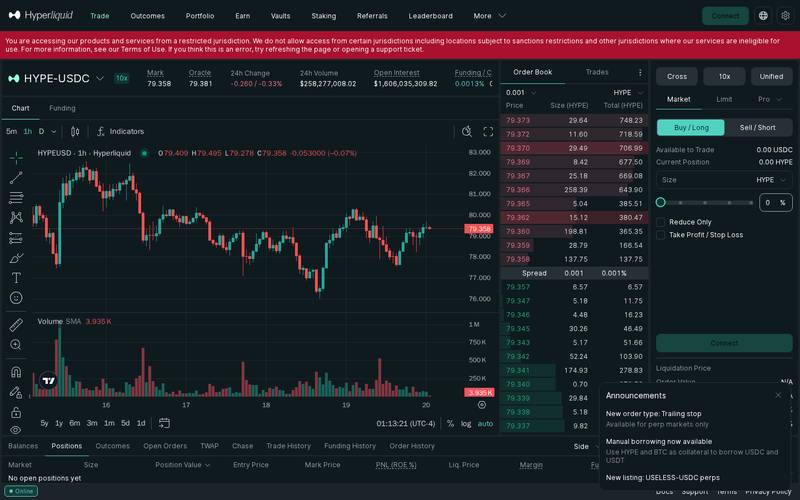The height and width of the screenshot is (500, 800).
Task: Select the Buy / Long side
Action: point(691,128)
